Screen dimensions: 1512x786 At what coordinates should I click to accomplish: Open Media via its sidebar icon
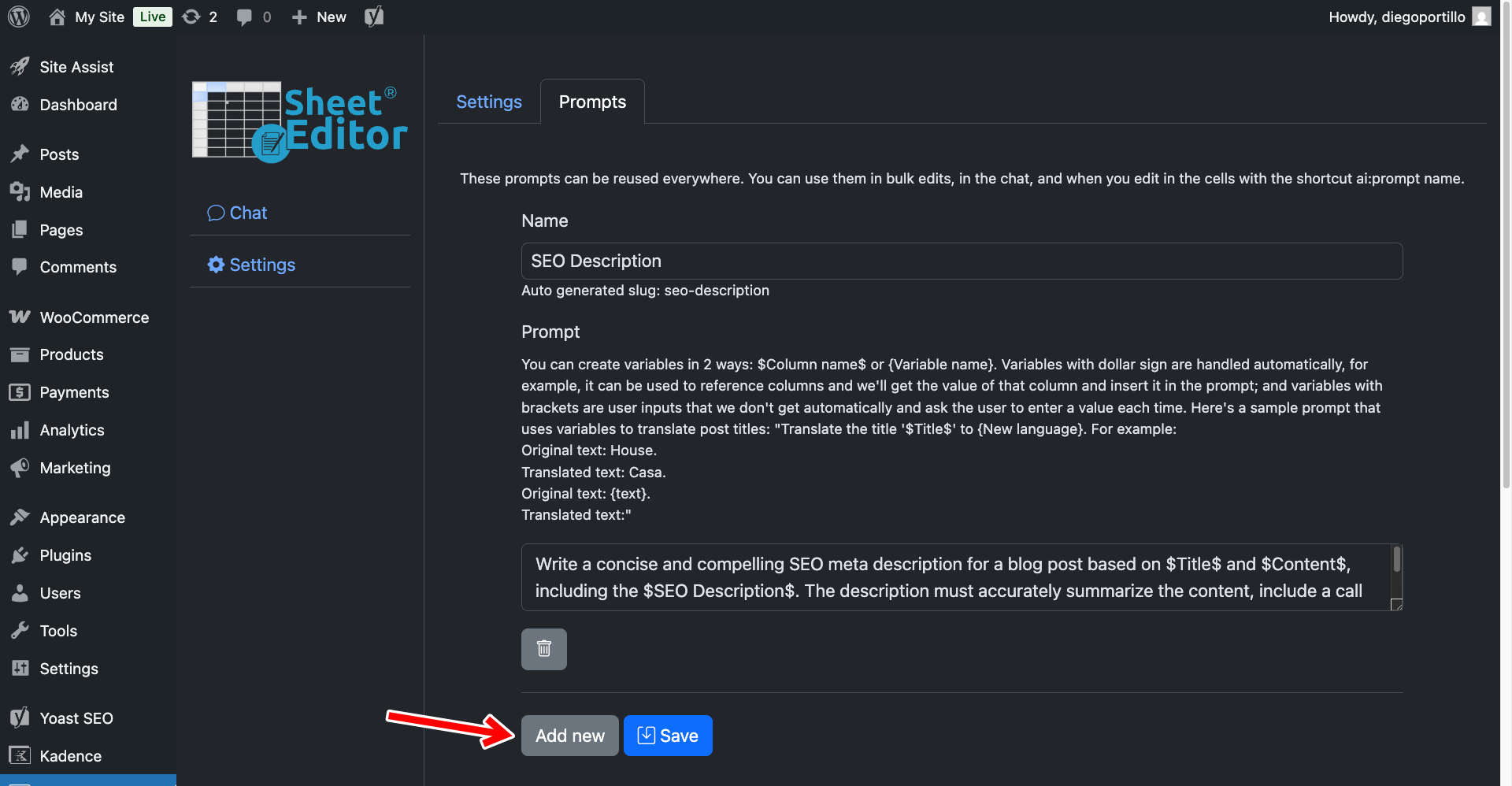20,191
